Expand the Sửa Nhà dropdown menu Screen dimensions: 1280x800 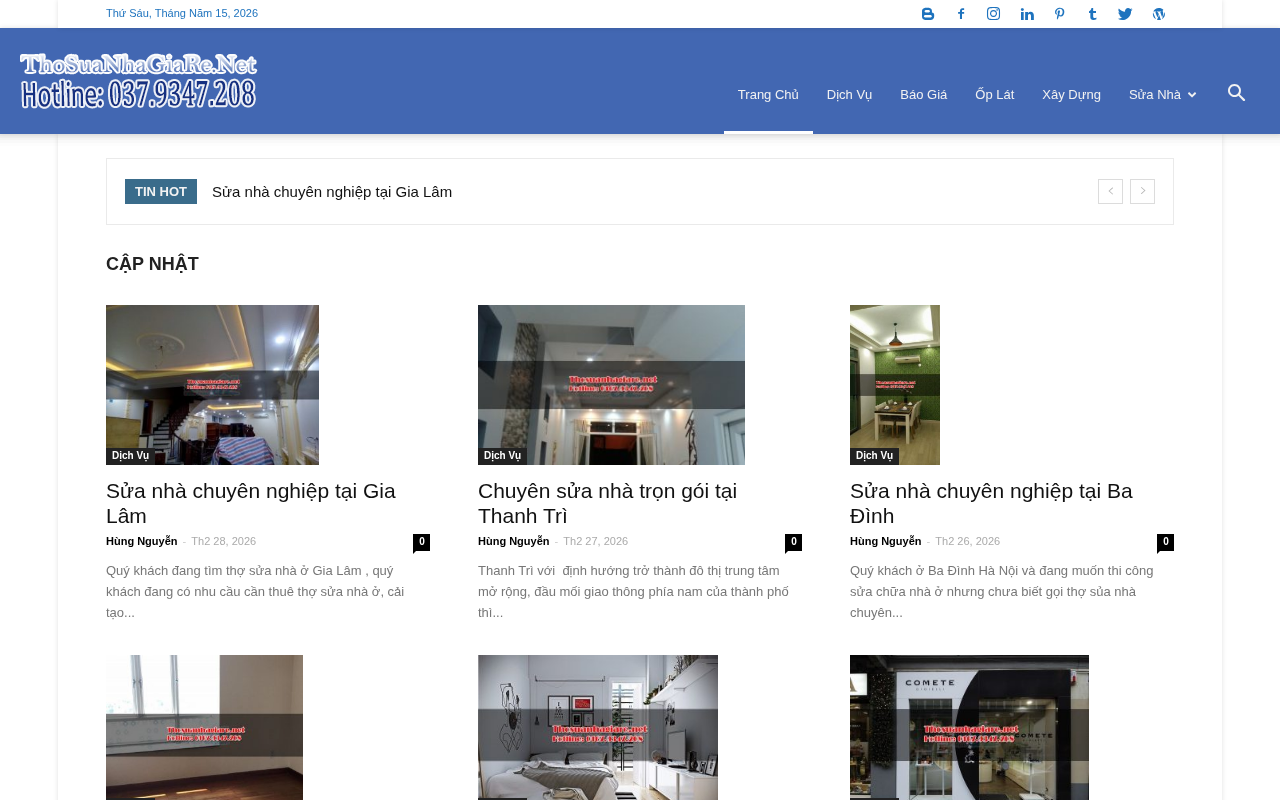click(x=1162, y=95)
